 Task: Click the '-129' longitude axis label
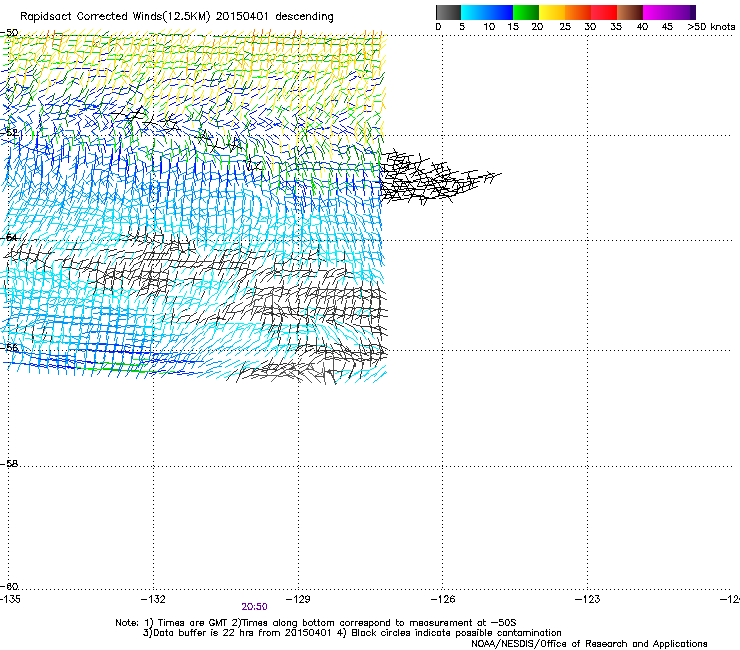coord(298,599)
